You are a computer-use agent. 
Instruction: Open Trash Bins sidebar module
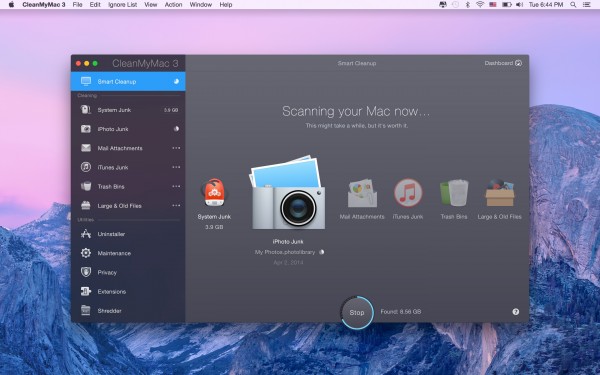point(128,186)
